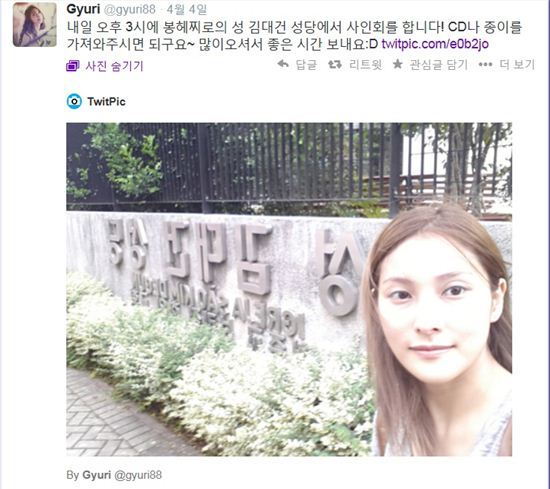Click the favorite star icon
The height and width of the screenshot is (489, 550).
pos(397,64)
